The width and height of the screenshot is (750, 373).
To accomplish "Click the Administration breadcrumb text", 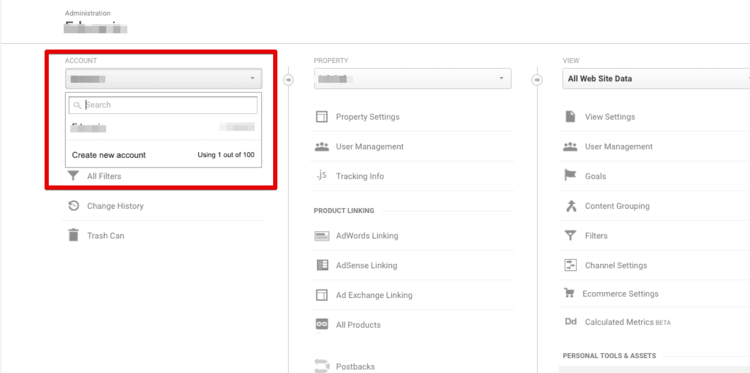I will point(88,13).
